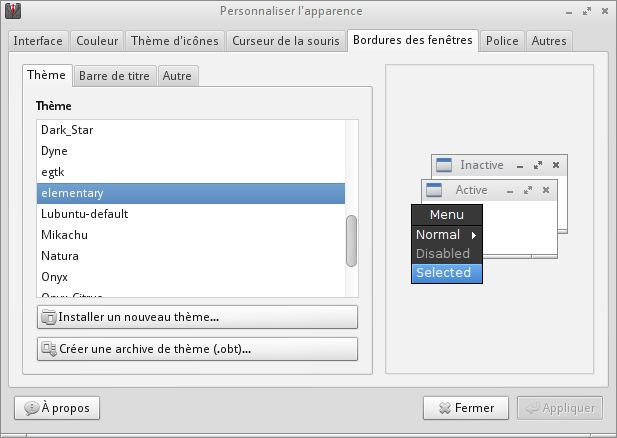Click the Active preview window icon
Image resolution: width=617 pixels, height=438 pixels.
tap(434, 190)
